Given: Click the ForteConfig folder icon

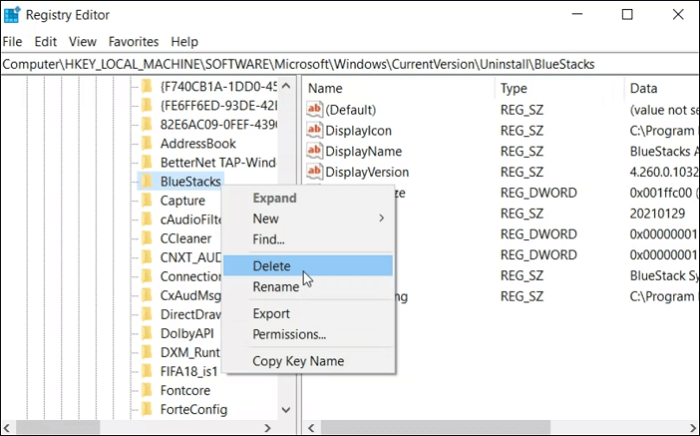Looking at the screenshot, I should click(147, 409).
